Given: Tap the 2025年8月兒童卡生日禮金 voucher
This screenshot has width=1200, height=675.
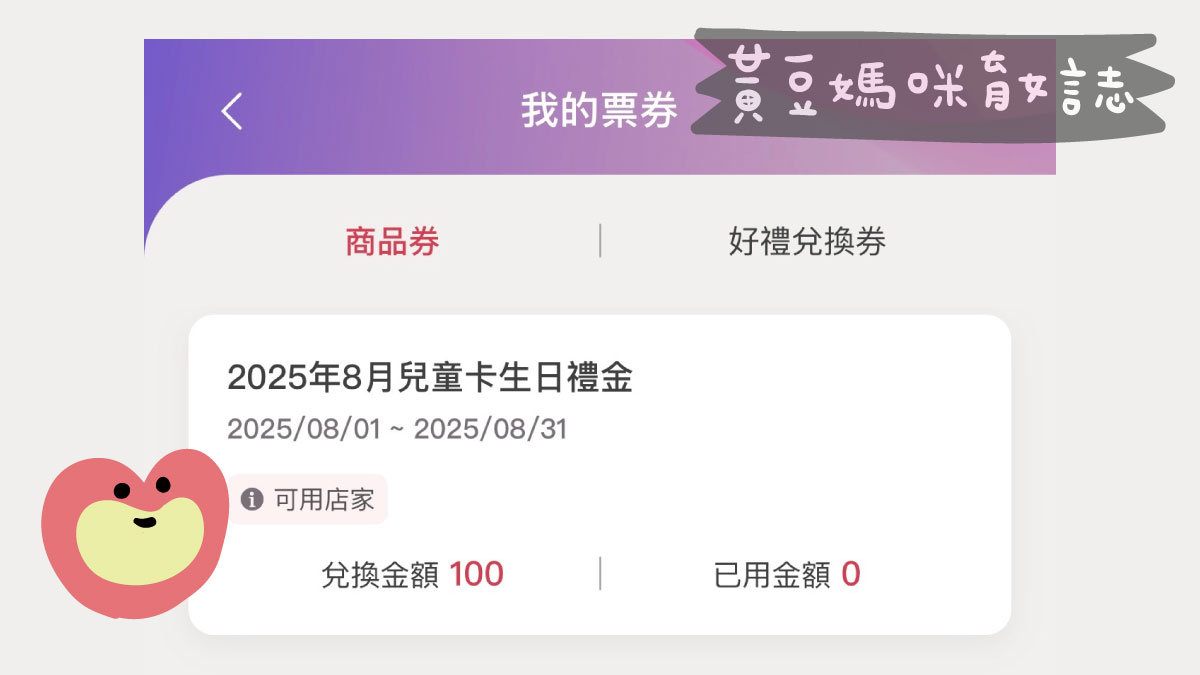Looking at the screenshot, I should [x=432, y=378].
